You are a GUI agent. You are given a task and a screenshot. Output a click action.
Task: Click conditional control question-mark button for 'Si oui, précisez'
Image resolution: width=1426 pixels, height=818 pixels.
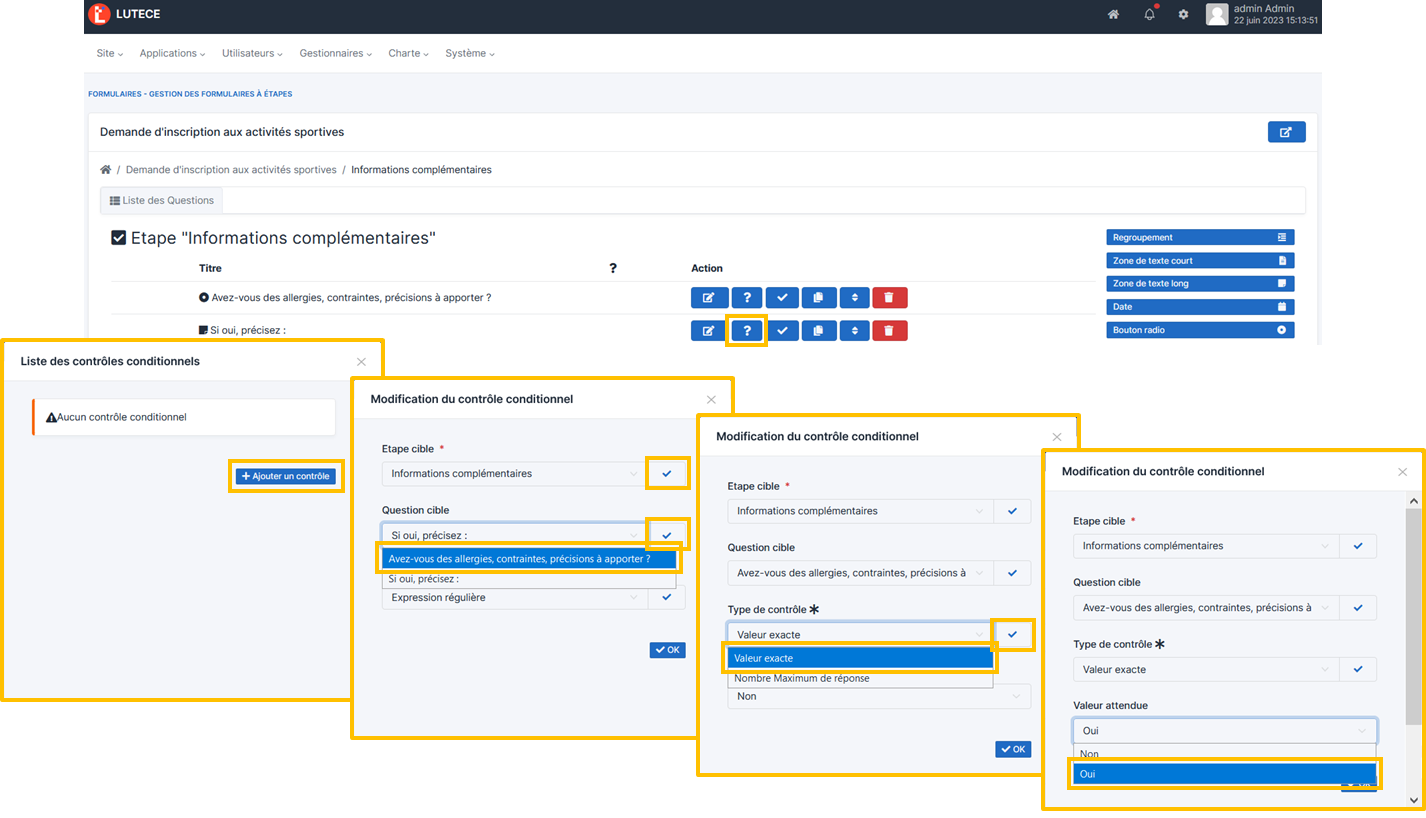coord(747,331)
